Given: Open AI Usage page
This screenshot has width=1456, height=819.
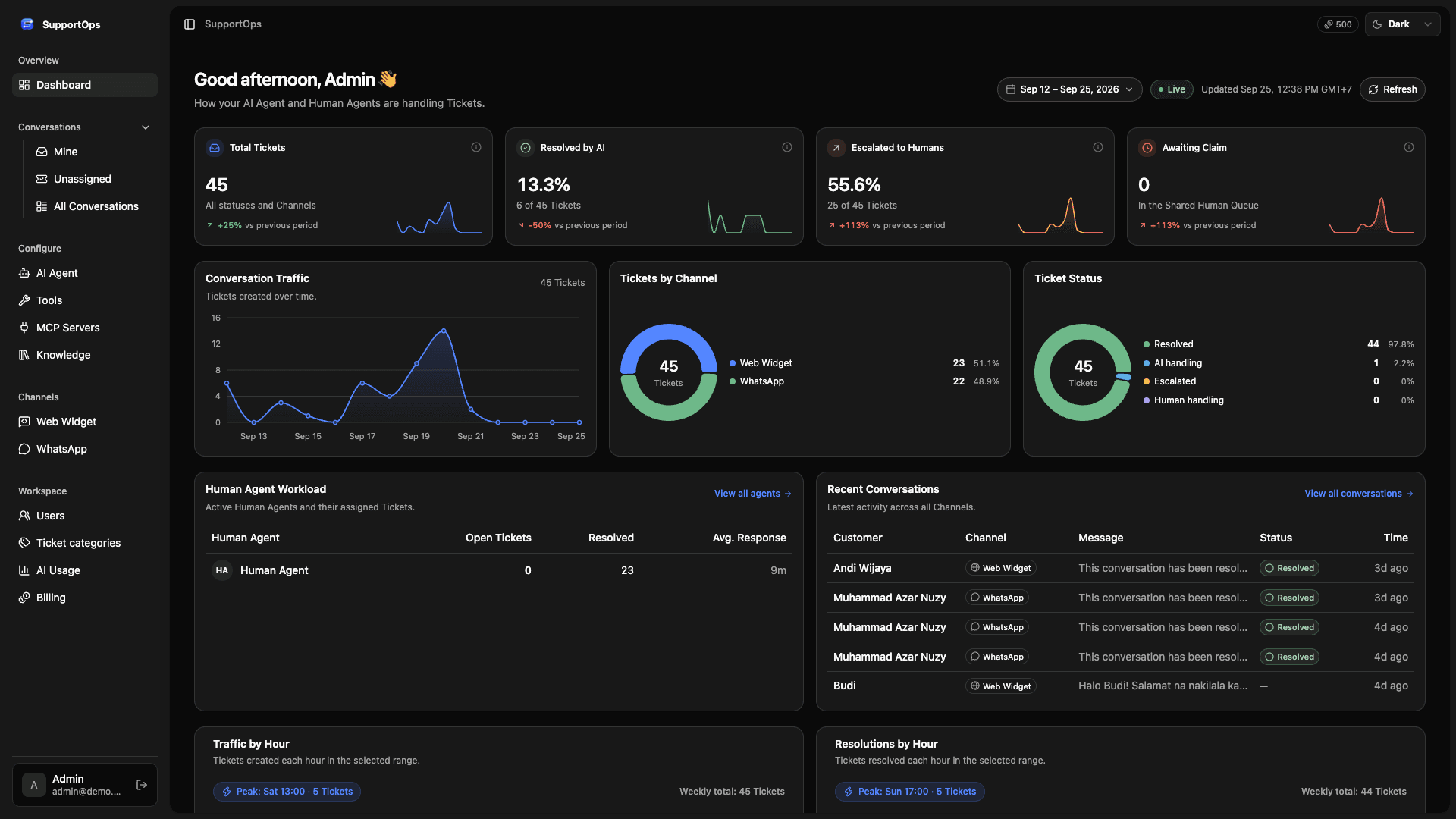Looking at the screenshot, I should coord(85,570).
